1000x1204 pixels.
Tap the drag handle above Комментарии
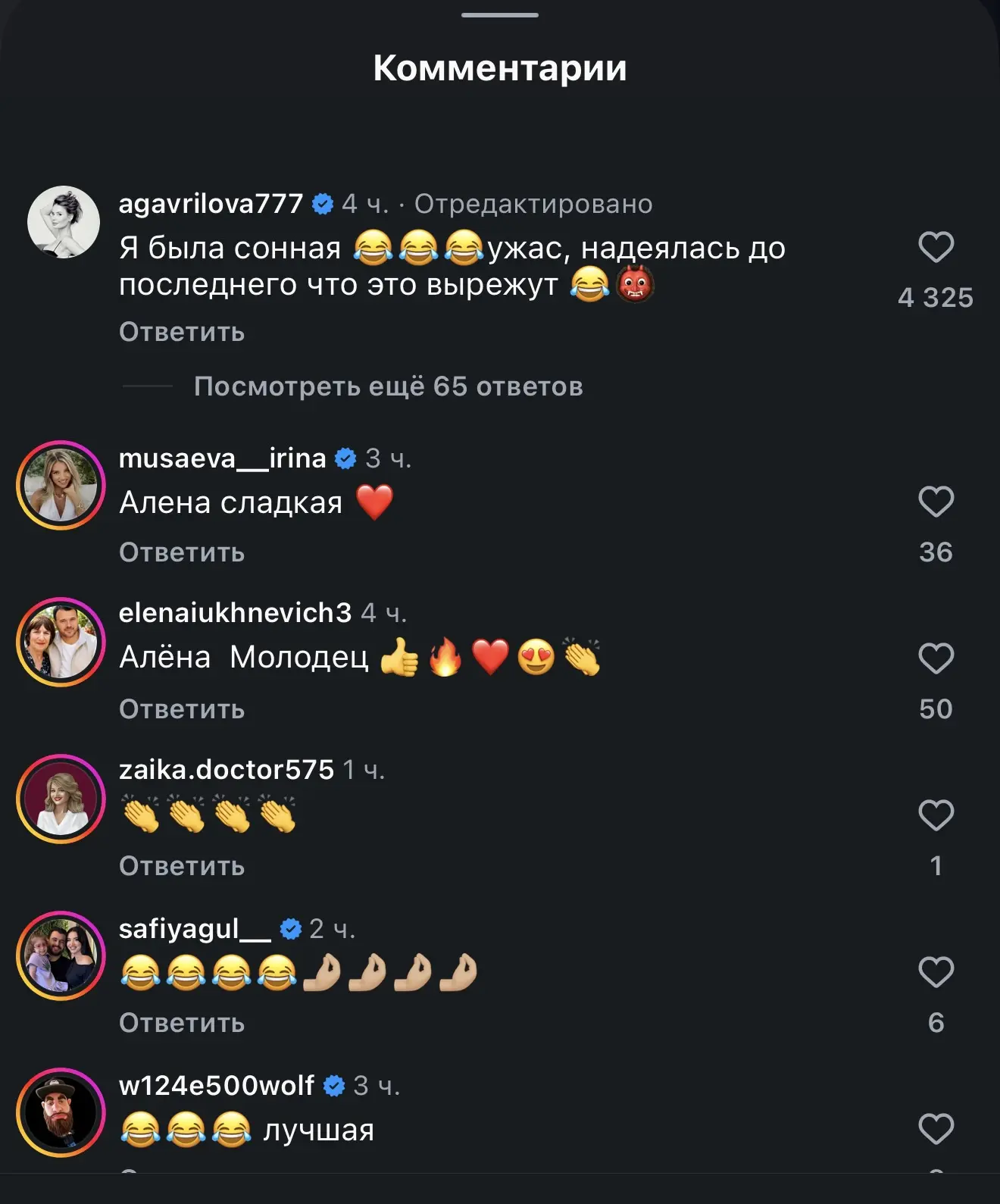click(500, 14)
